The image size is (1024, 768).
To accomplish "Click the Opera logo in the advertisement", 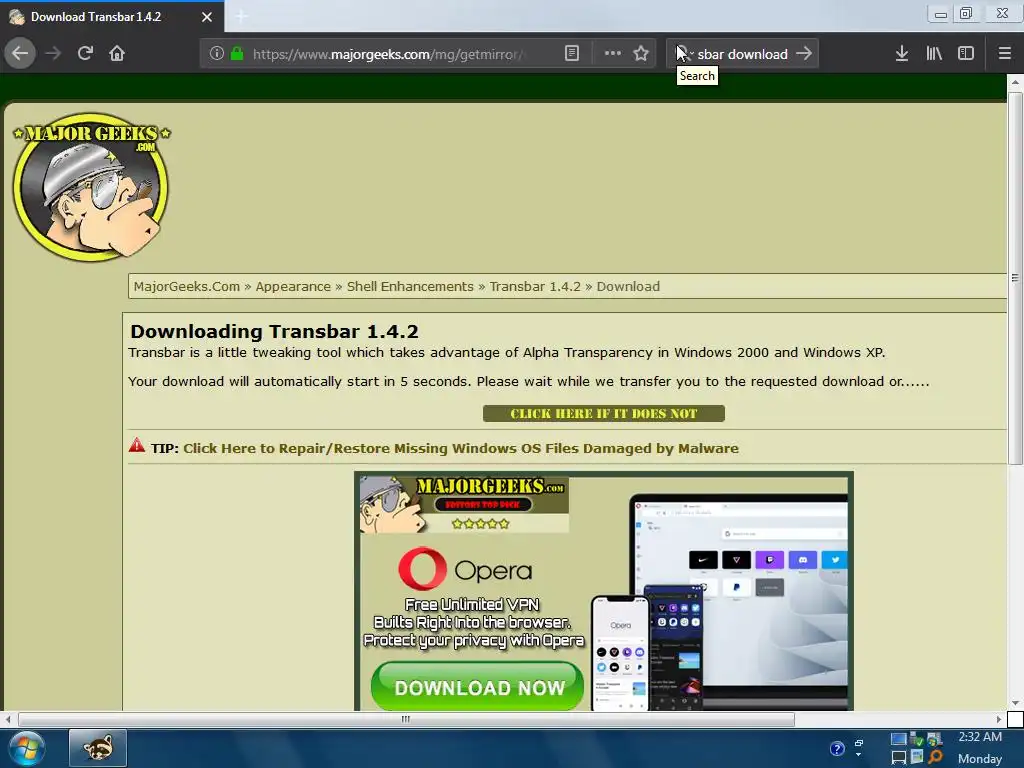I will 465,569.
